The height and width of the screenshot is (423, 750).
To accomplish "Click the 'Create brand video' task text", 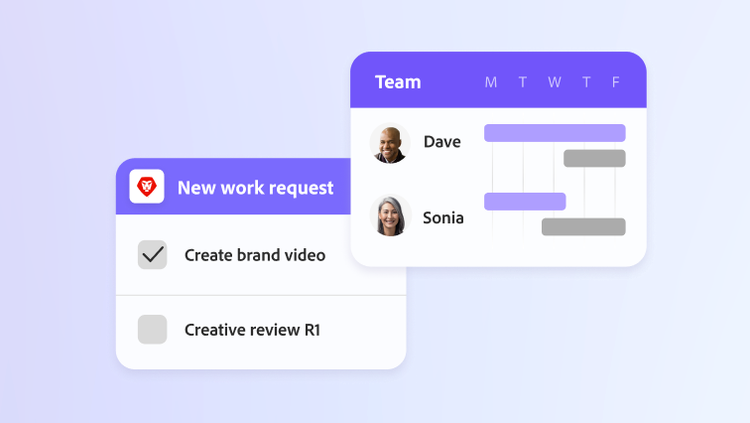I will pyautogui.click(x=255, y=255).
